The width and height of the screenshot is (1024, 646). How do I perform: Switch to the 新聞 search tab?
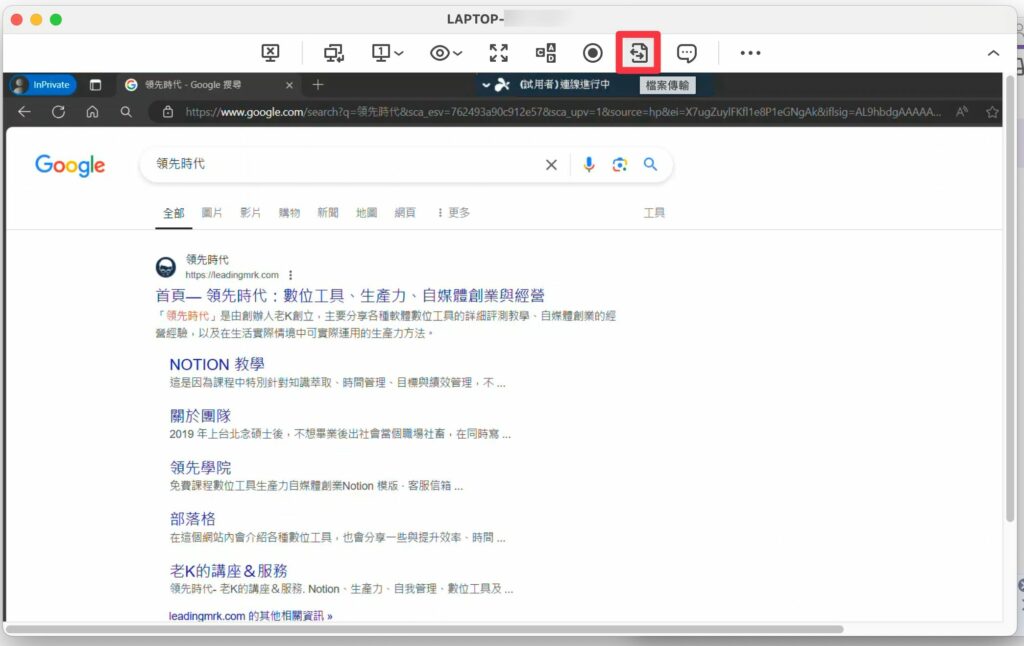328,213
